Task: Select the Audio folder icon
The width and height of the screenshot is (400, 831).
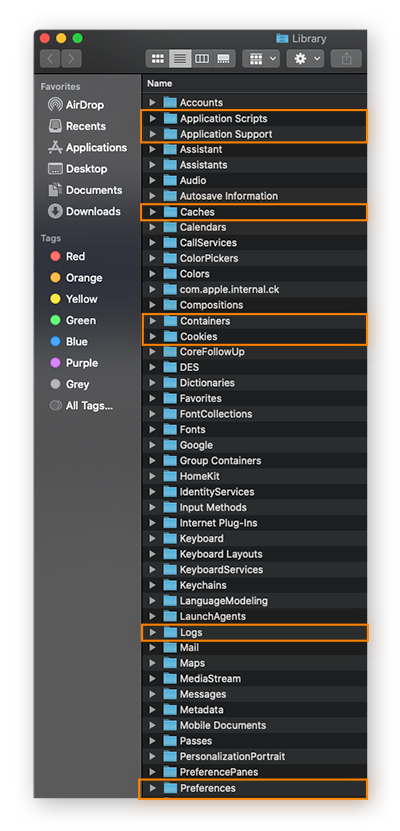Action: click(170, 180)
